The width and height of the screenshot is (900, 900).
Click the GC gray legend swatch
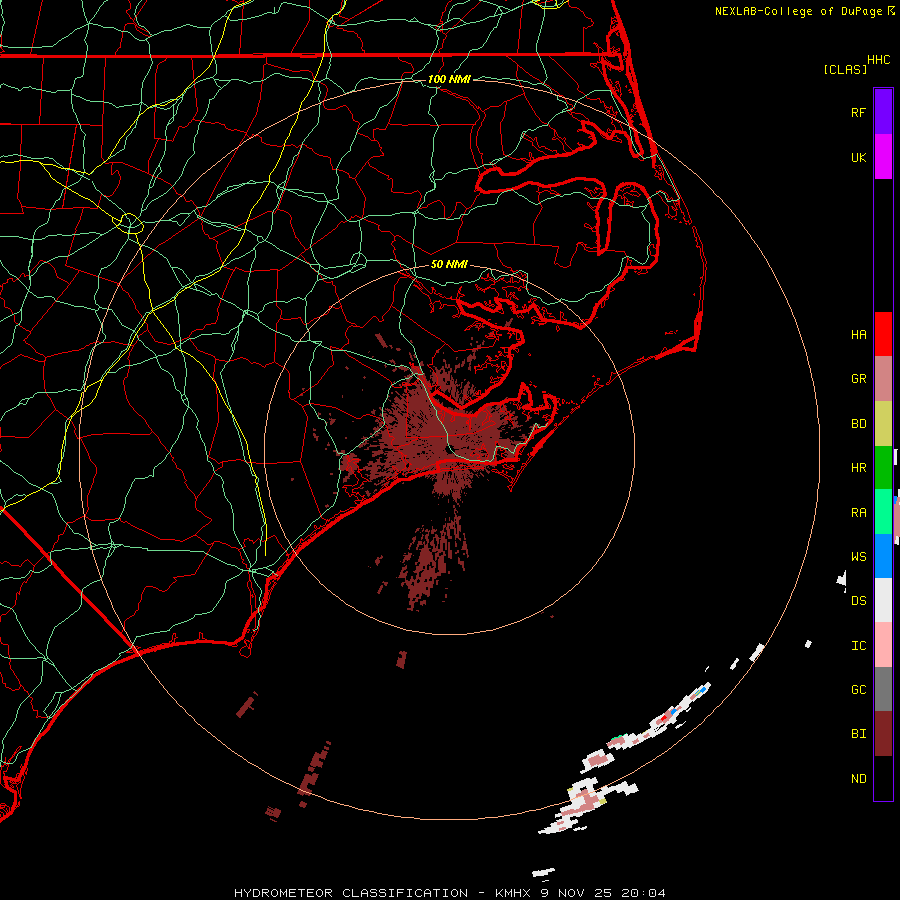883,689
